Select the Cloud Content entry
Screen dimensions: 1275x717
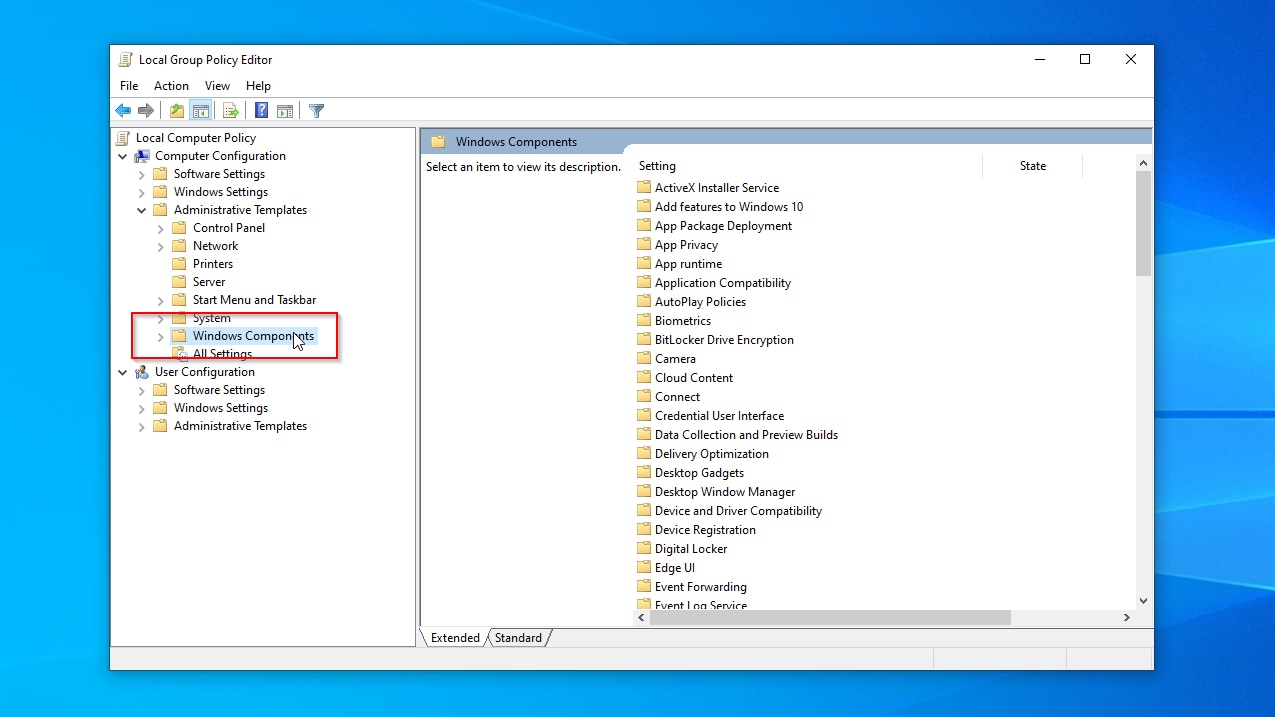(694, 377)
